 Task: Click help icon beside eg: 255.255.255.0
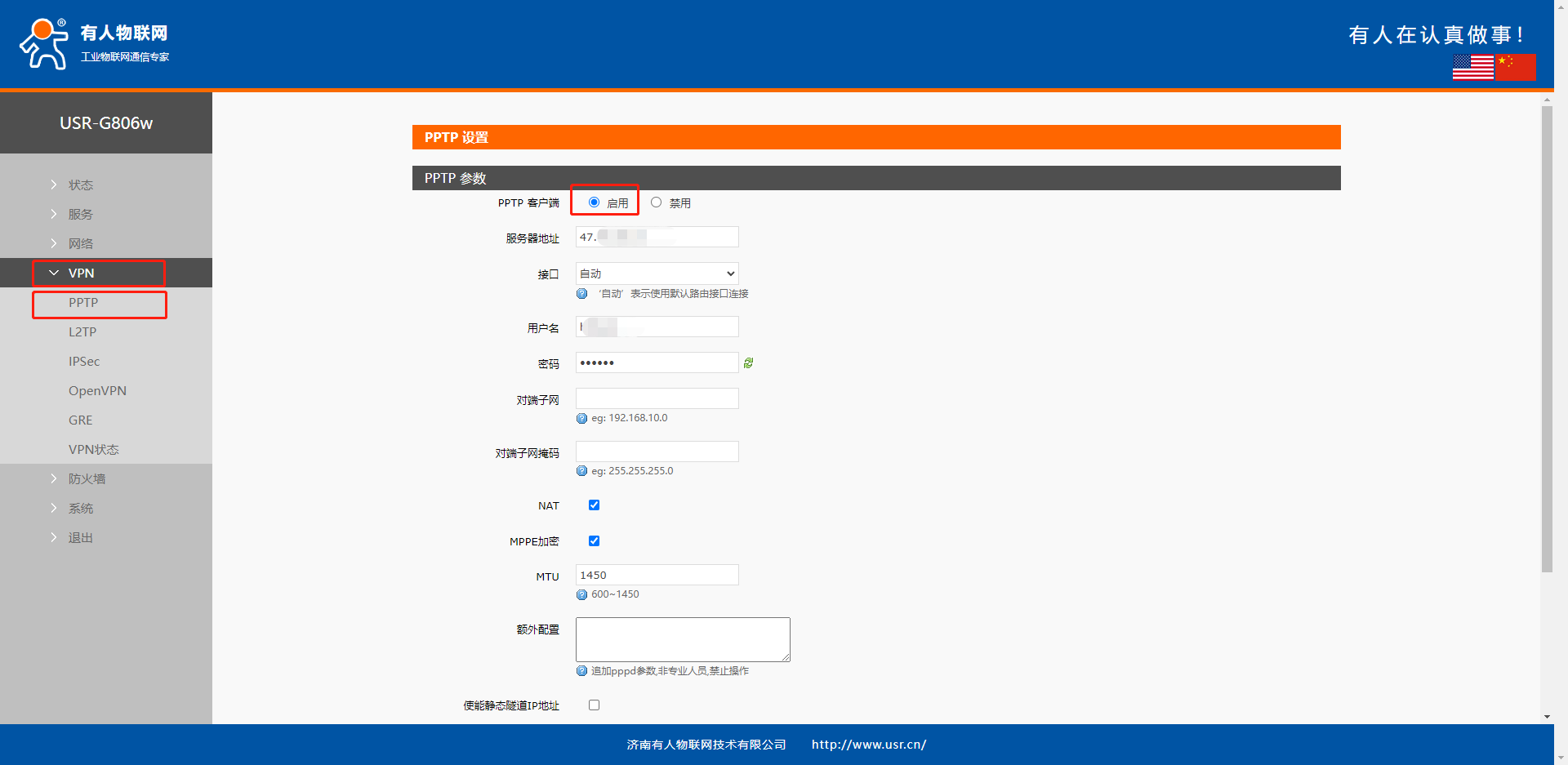point(581,471)
